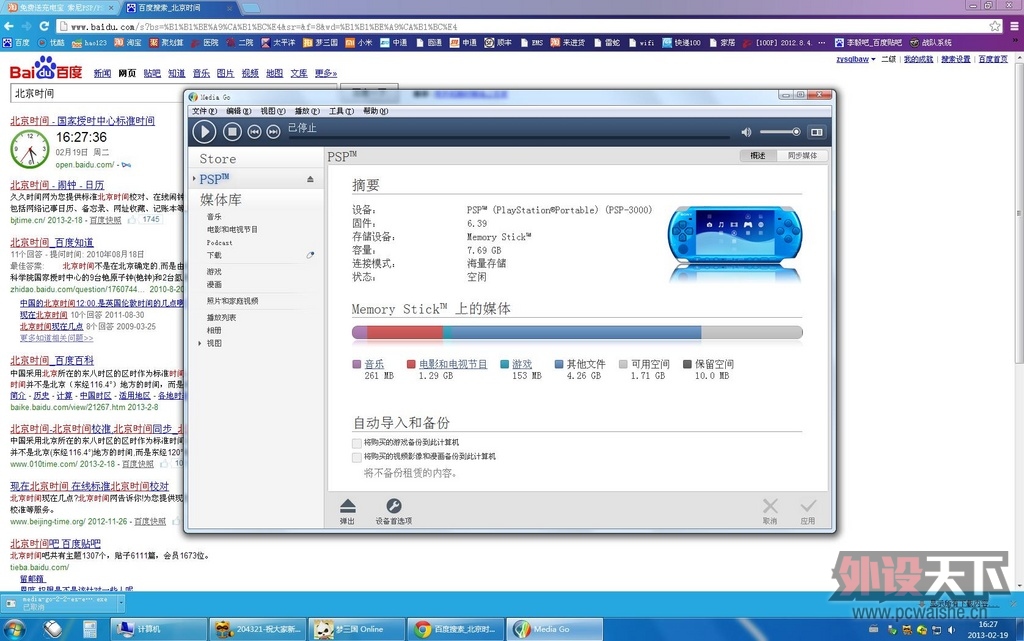
Task: Open 计算机 taskbar item
Action: [x=159, y=629]
